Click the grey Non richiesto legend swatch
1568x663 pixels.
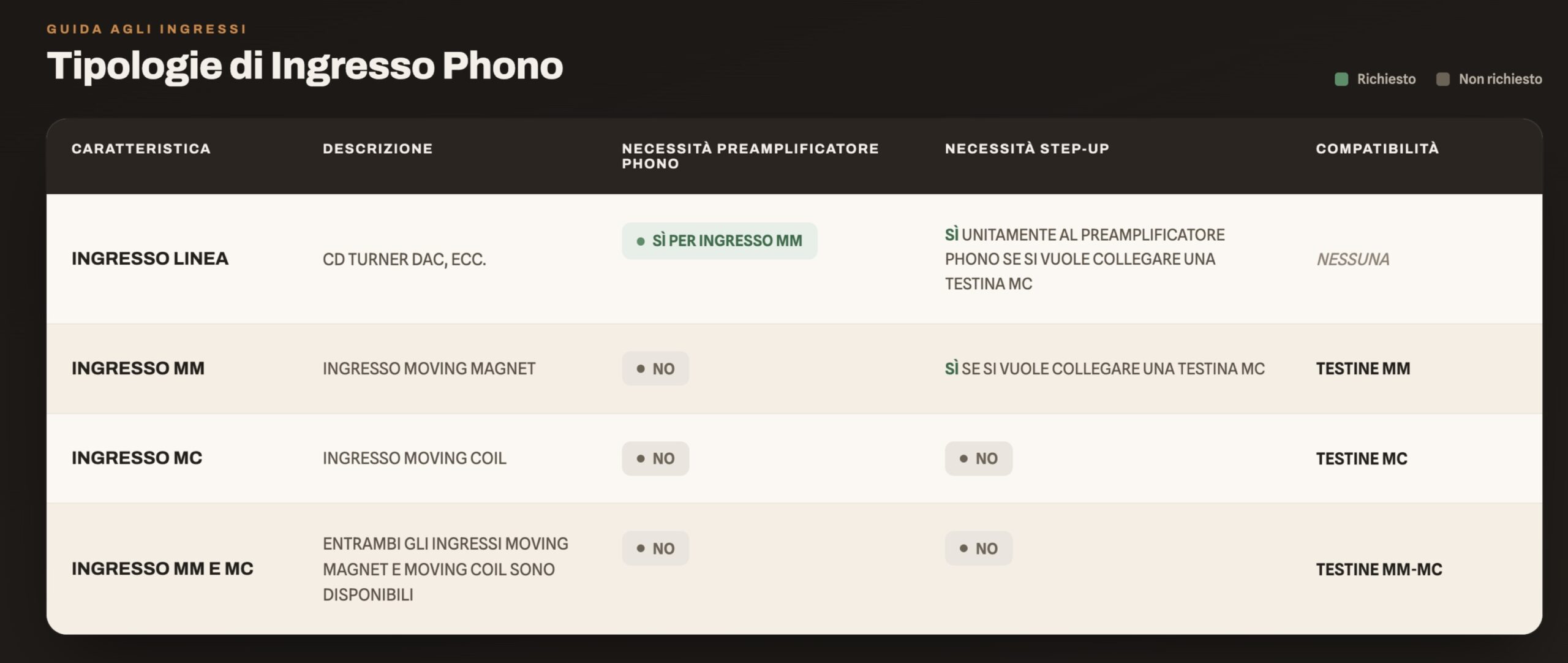click(x=1442, y=79)
